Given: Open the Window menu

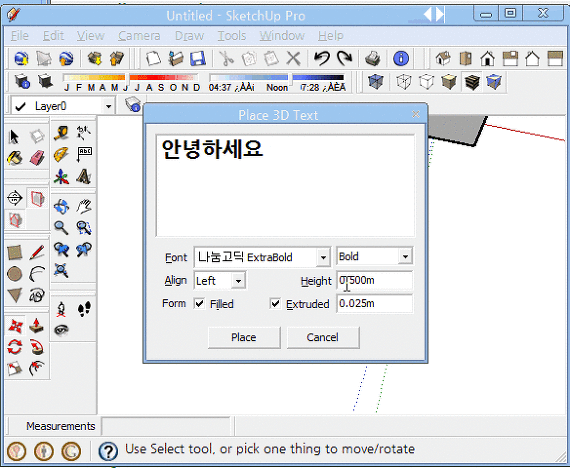Looking at the screenshot, I should tap(282, 36).
